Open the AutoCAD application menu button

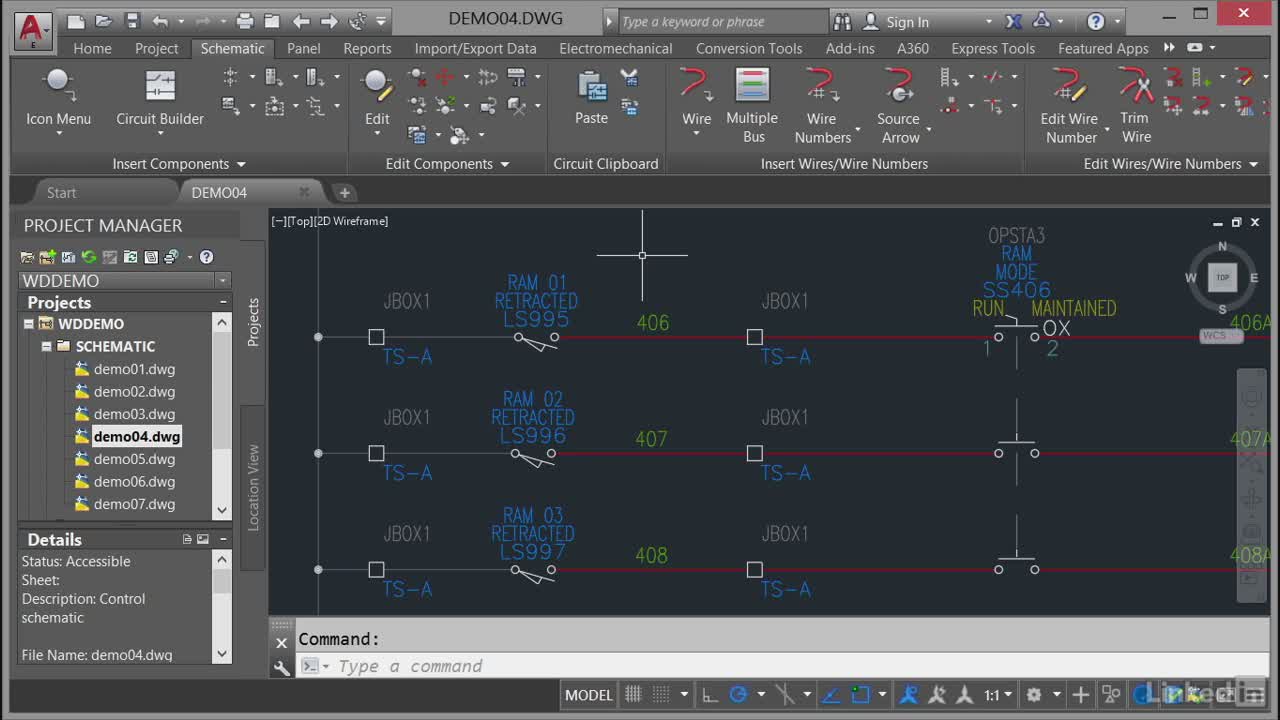[x=33, y=31]
